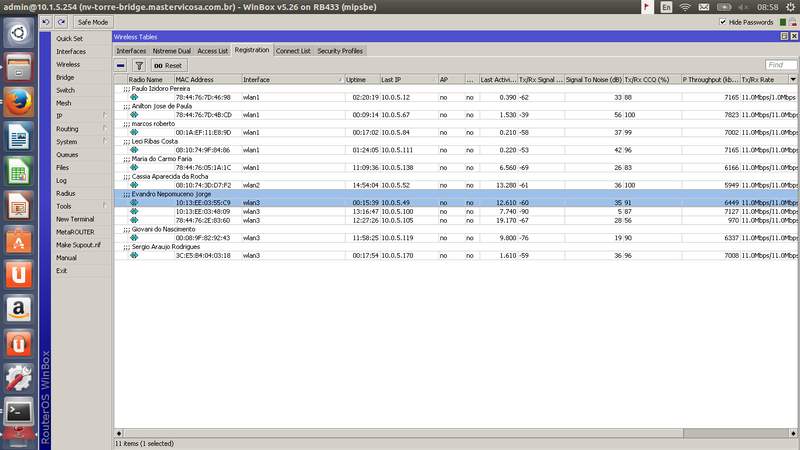Click client icon for MAC 08:10:74:3D:D7:F2
800x450 pixels.
pos(134,185)
